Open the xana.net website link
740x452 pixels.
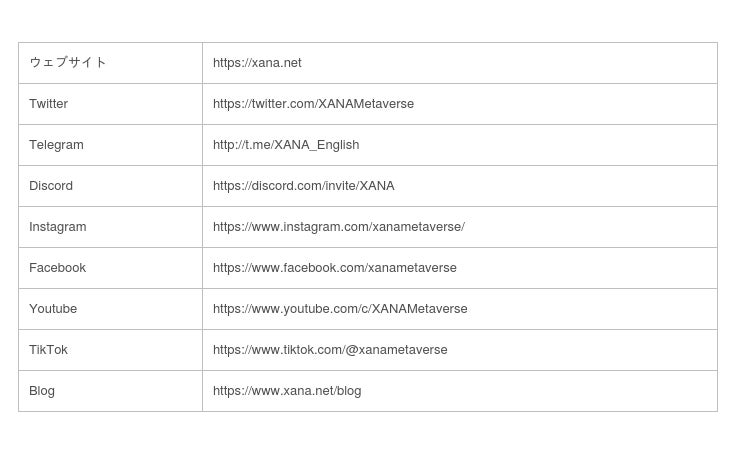pos(257,63)
